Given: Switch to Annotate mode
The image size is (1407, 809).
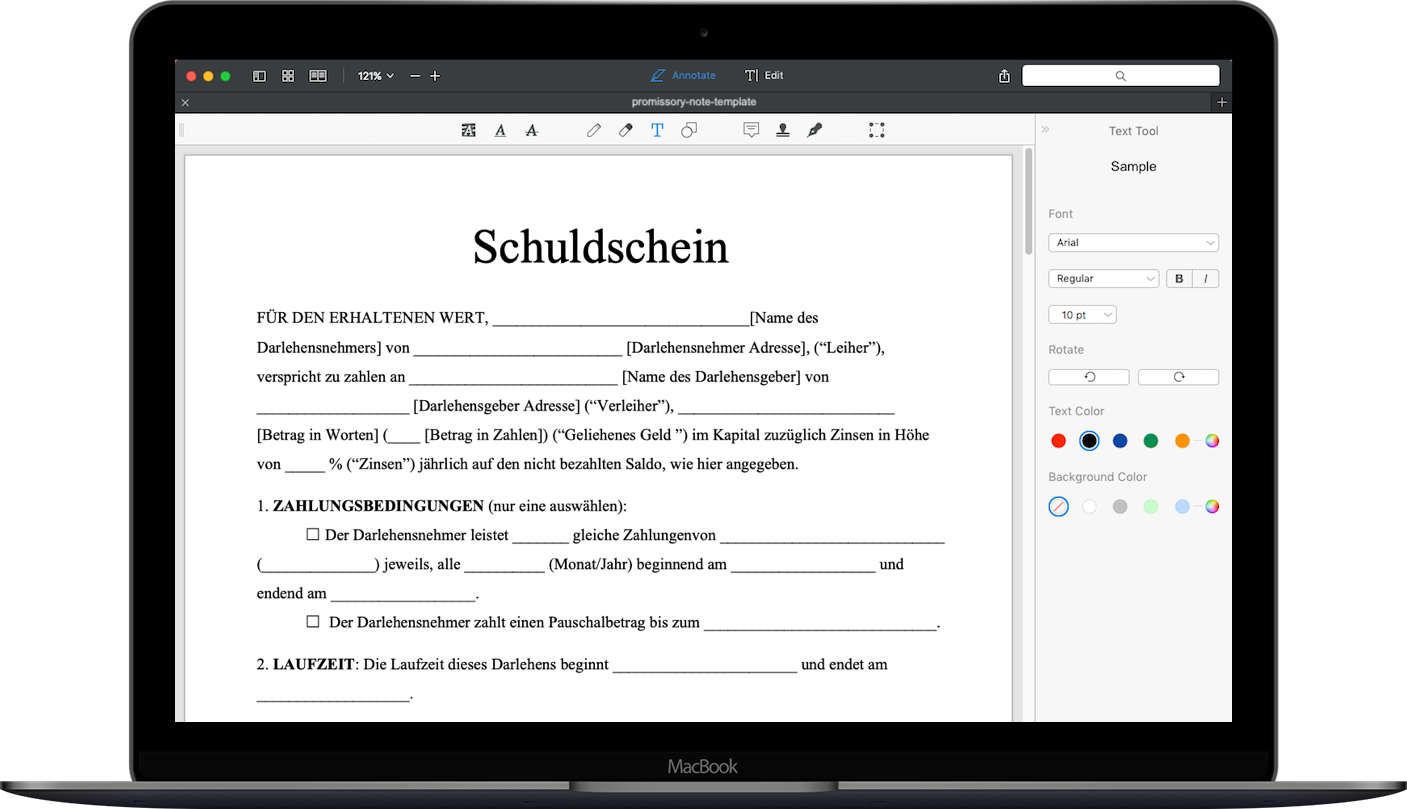Looking at the screenshot, I should (683, 76).
